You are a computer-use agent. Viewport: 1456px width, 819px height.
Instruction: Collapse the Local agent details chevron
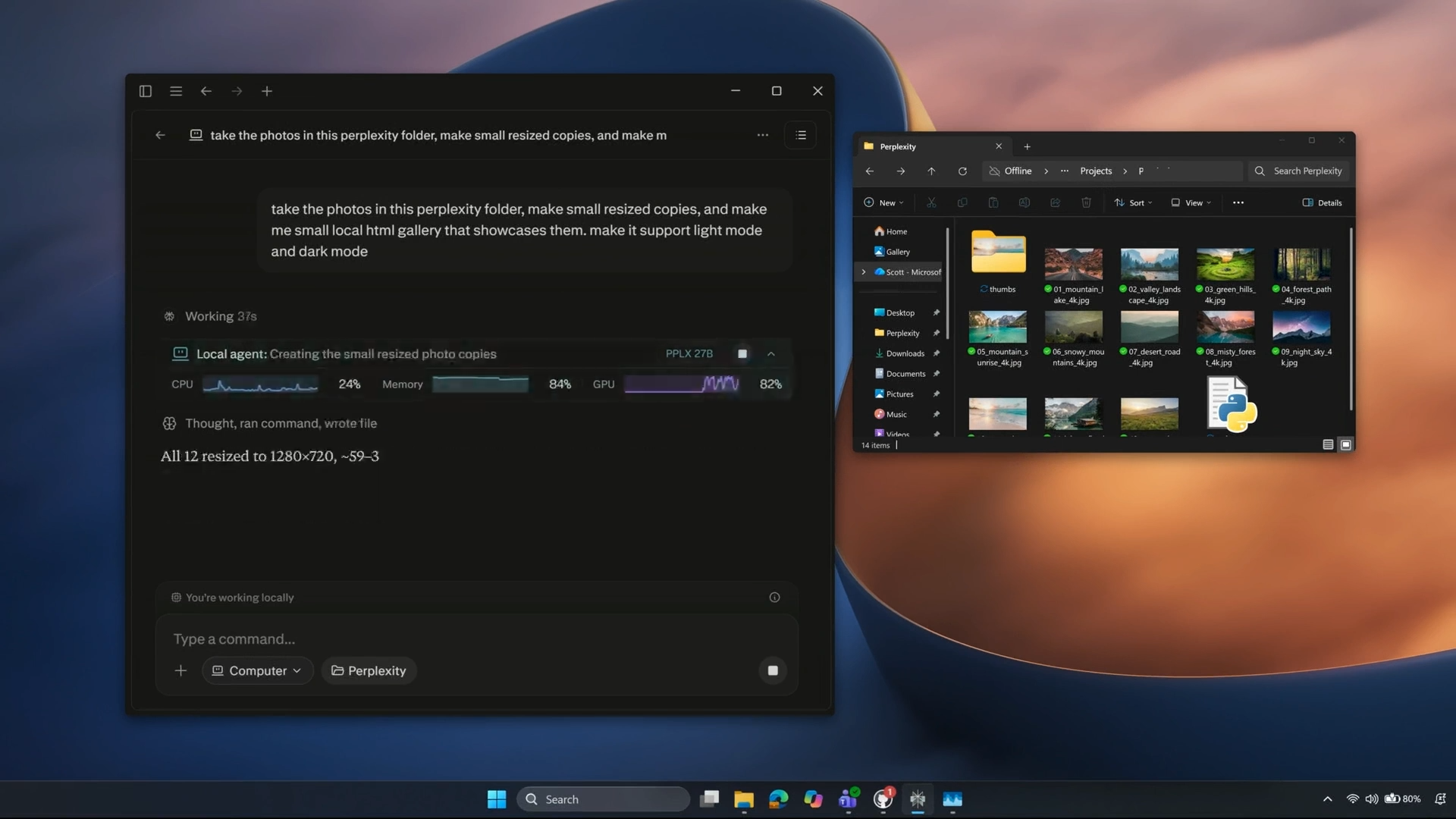[771, 354]
